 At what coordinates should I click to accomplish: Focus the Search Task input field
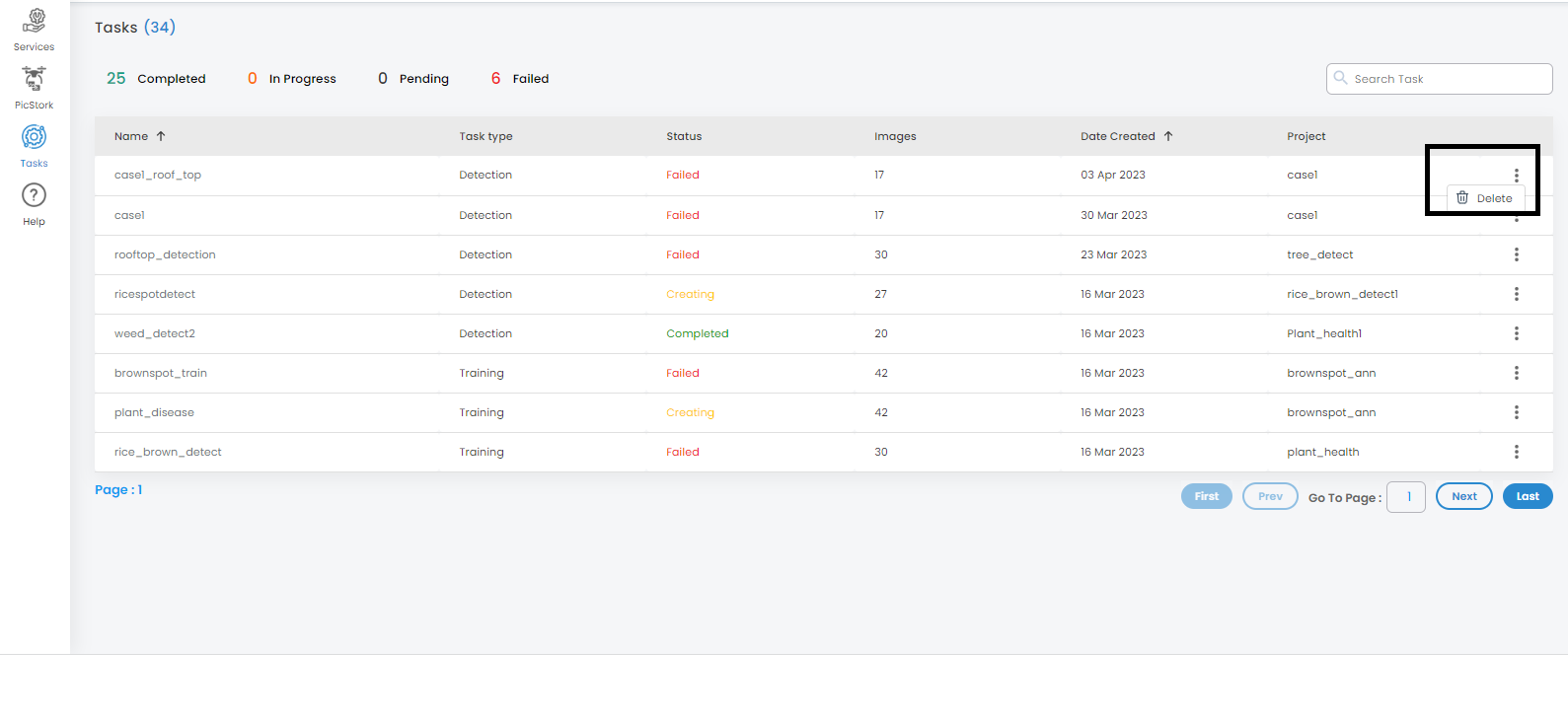pos(1447,79)
